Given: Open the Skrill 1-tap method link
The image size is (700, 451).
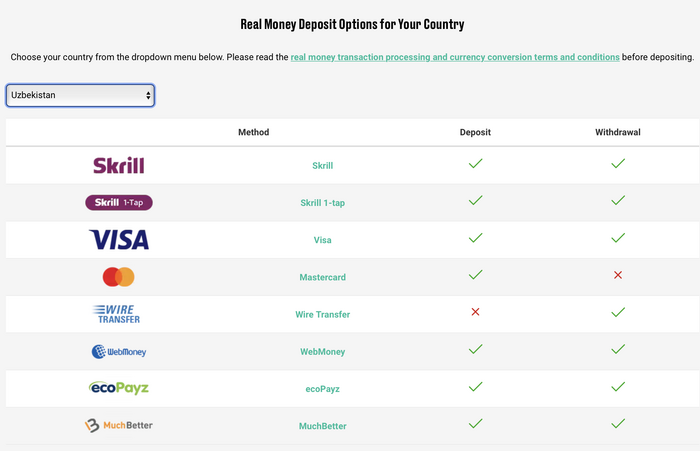Looking at the screenshot, I should coord(322,203).
